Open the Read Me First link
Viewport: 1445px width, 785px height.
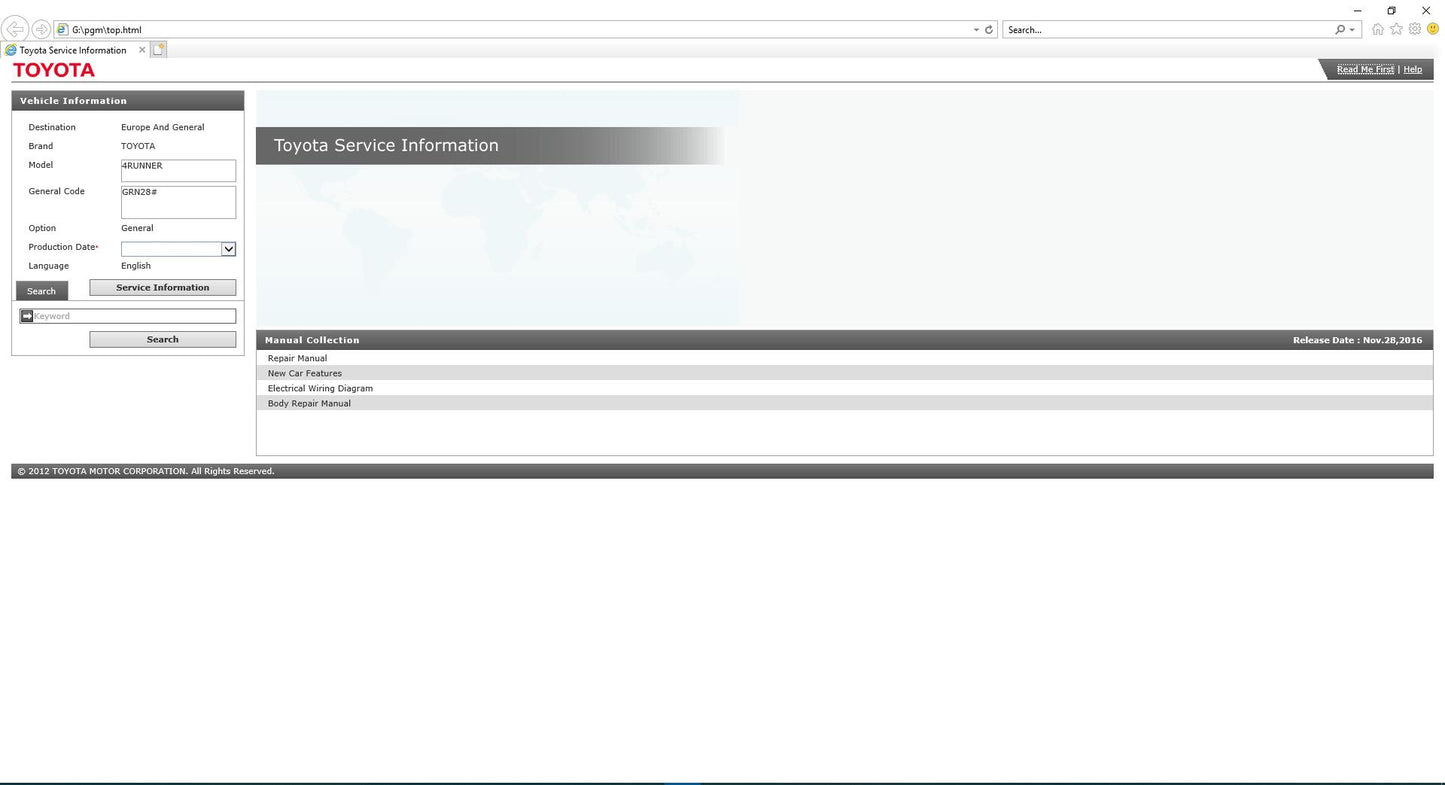point(1365,70)
